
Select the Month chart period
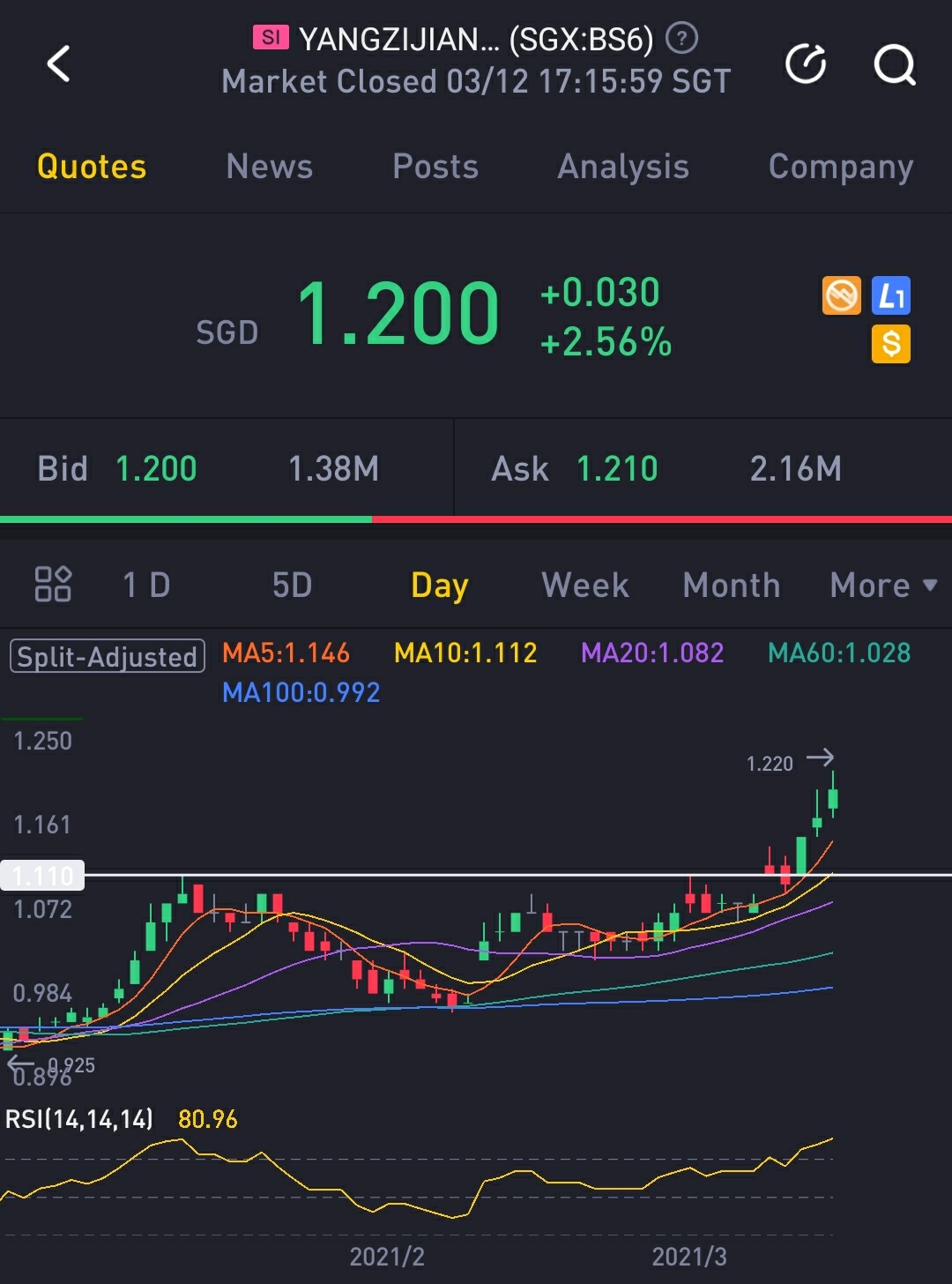click(732, 585)
